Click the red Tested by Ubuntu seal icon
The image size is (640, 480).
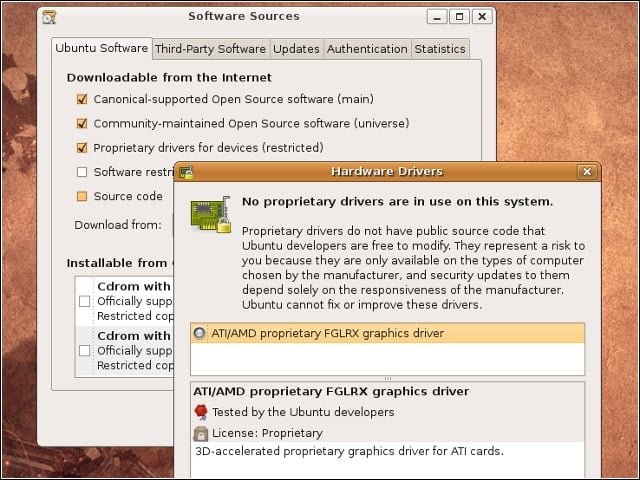pos(200,412)
